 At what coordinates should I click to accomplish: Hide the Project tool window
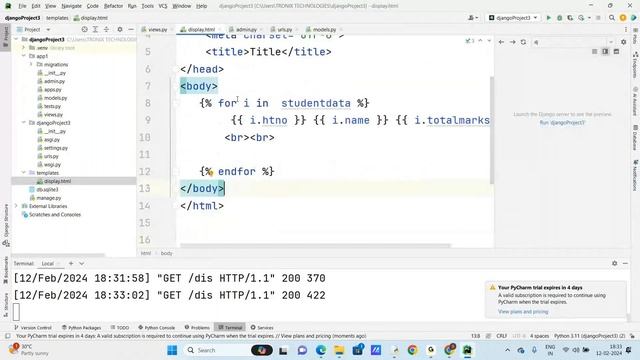click(x=131, y=29)
